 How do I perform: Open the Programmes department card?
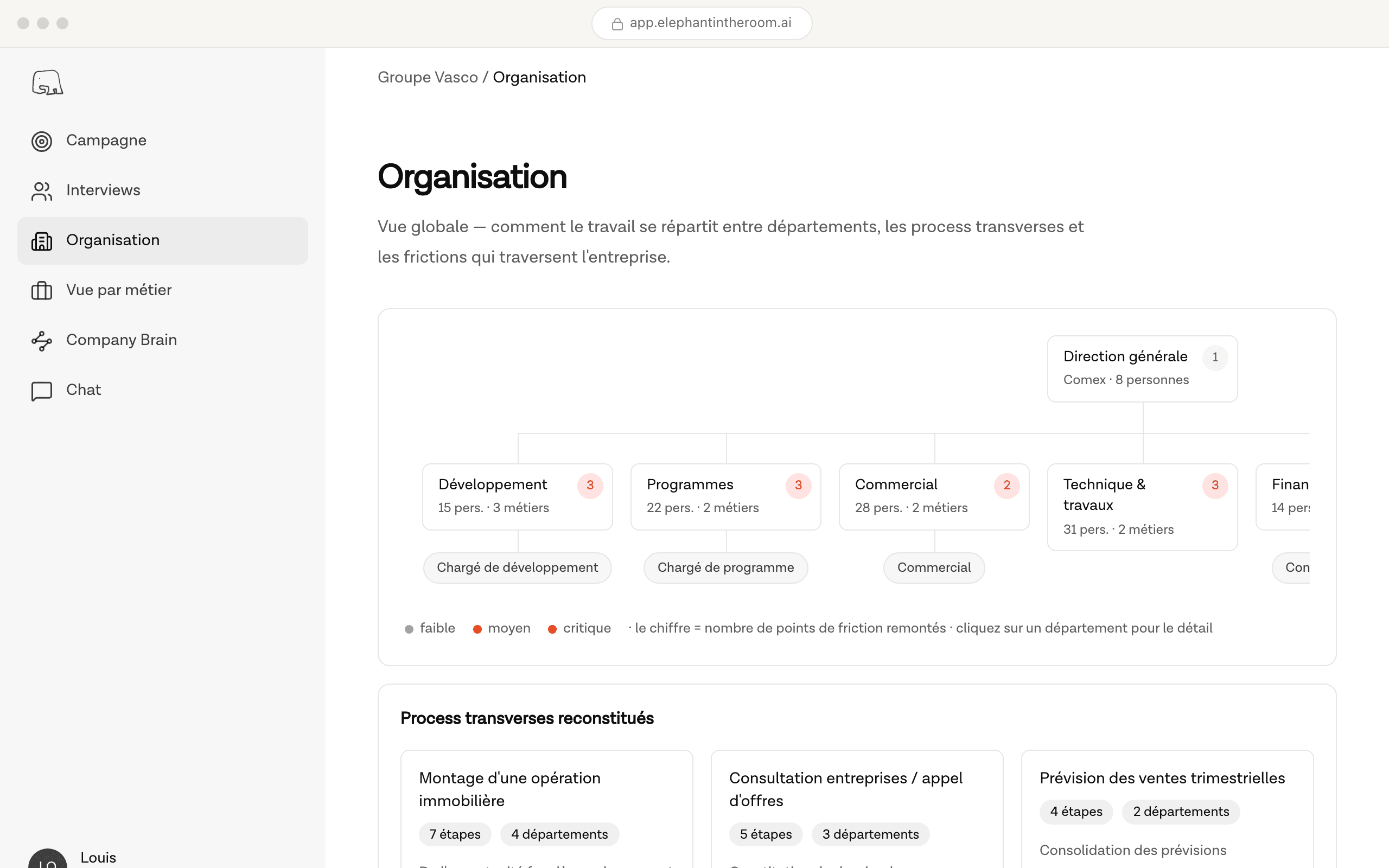click(x=726, y=496)
